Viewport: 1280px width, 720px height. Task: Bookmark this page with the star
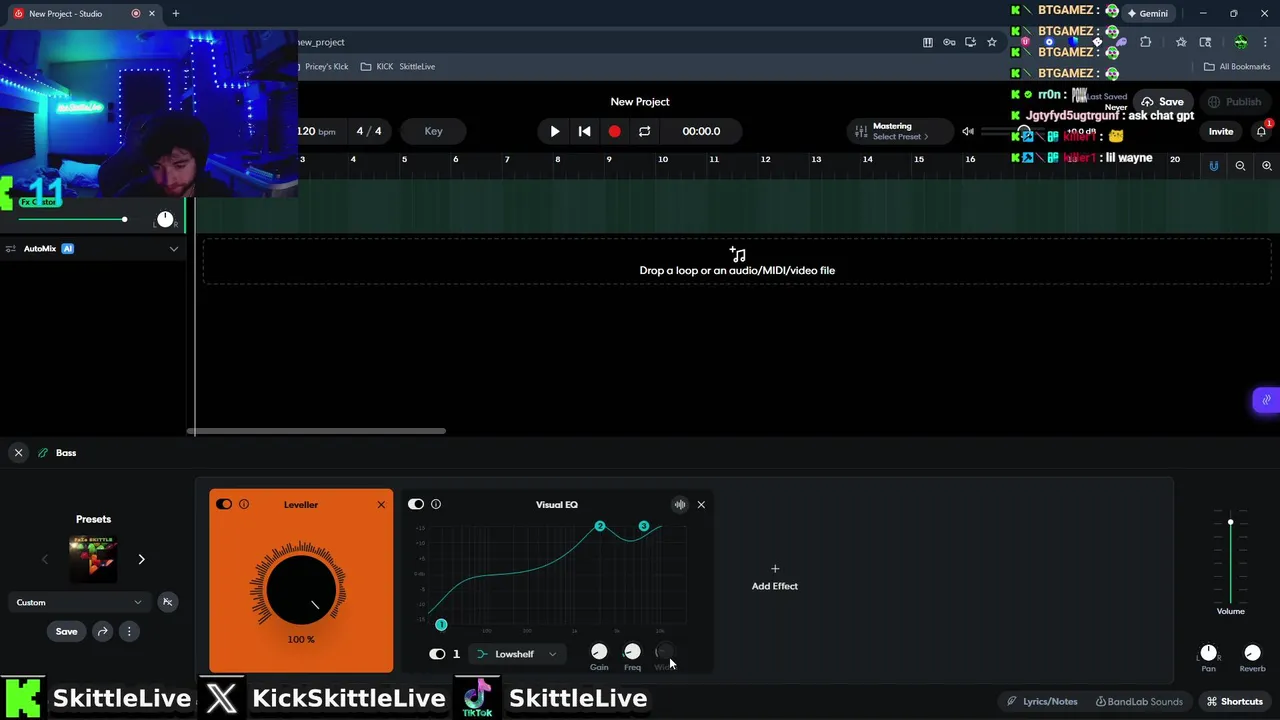[x=992, y=42]
